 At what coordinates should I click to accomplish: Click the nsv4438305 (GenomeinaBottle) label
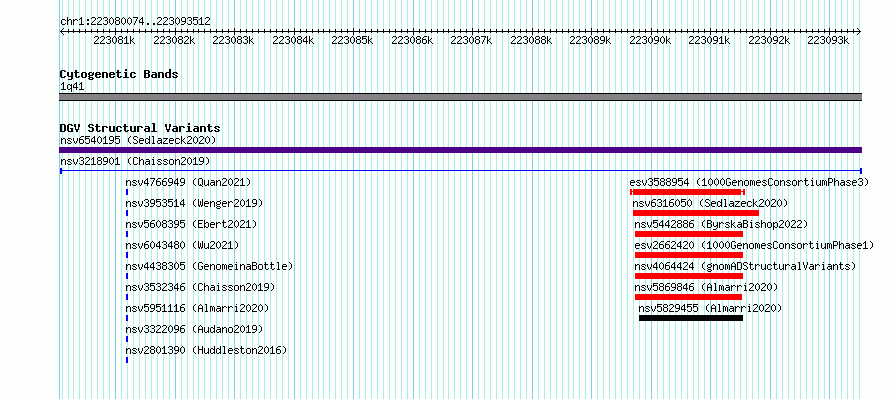pyautogui.click(x=209, y=266)
